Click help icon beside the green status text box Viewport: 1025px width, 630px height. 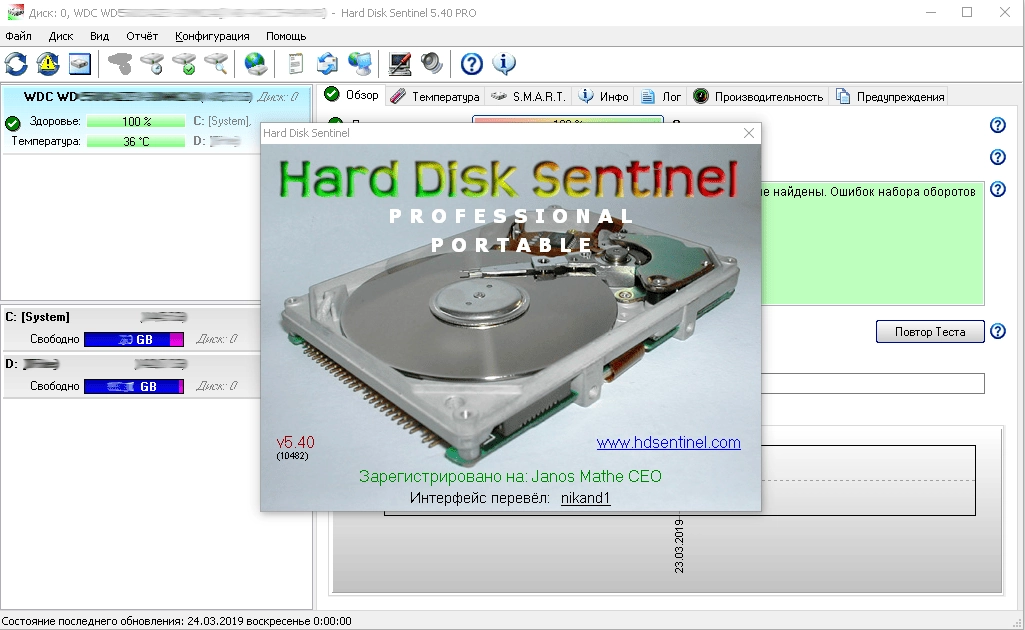(x=998, y=190)
